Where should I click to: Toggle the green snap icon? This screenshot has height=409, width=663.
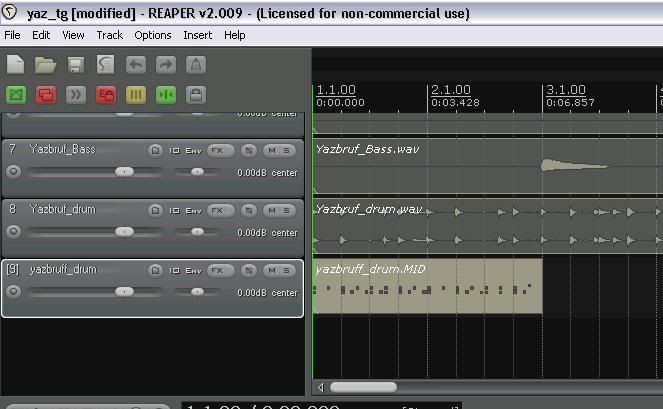click(166, 95)
